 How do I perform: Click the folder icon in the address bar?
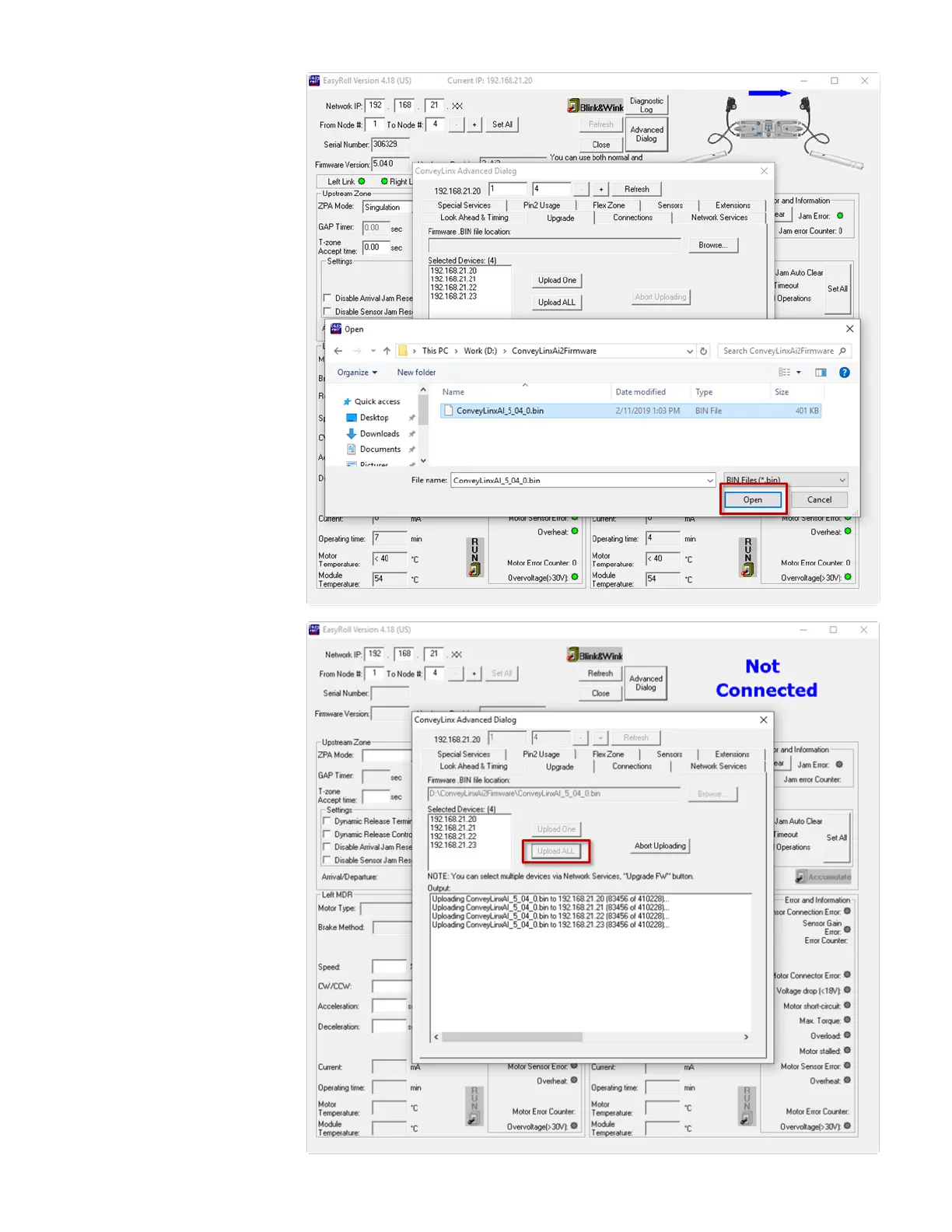click(x=403, y=351)
